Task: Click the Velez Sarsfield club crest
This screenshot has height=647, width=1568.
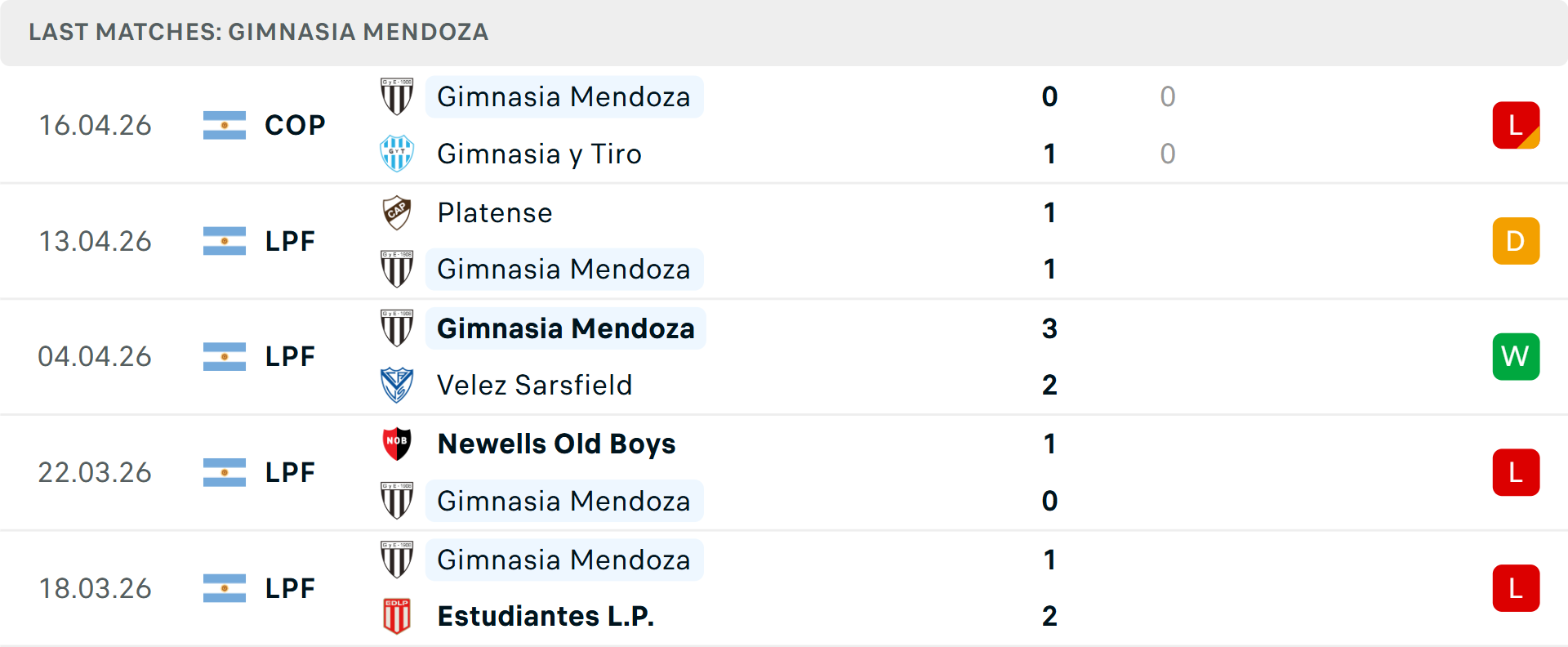Action: click(397, 385)
